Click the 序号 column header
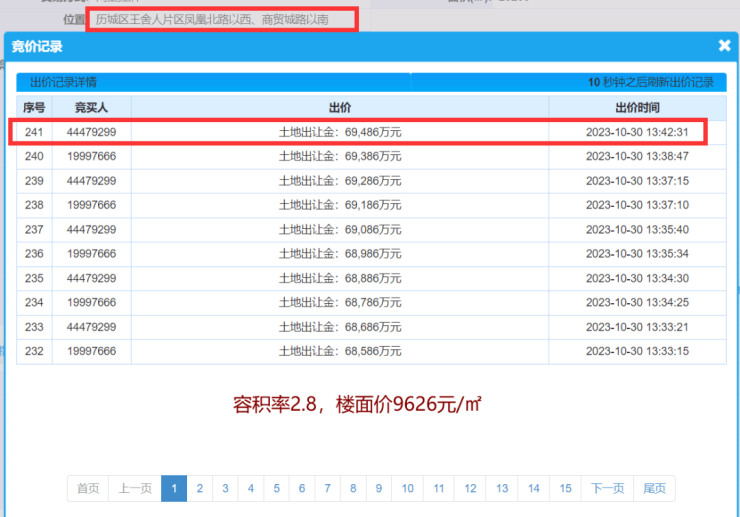Viewport: 740px width, 517px height. point(34,107)
